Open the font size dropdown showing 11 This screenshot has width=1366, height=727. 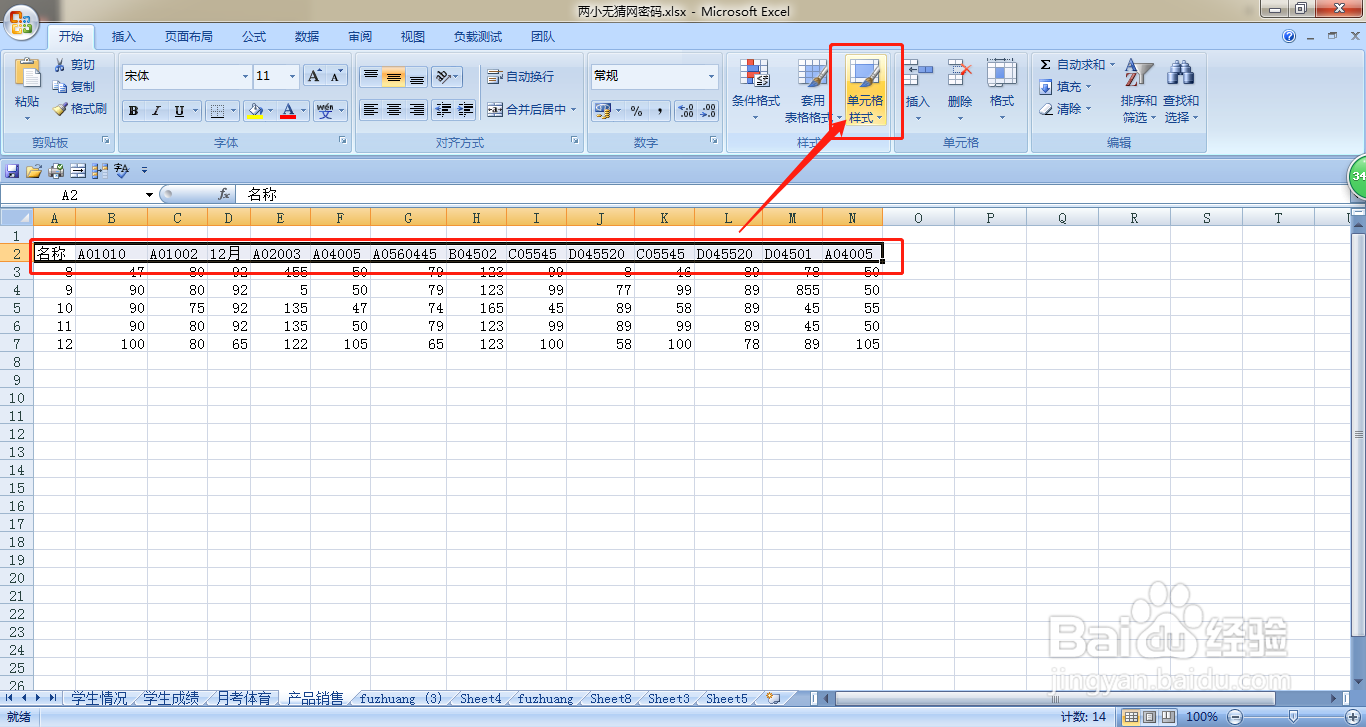pyautogui.click(x=292, y=76)
